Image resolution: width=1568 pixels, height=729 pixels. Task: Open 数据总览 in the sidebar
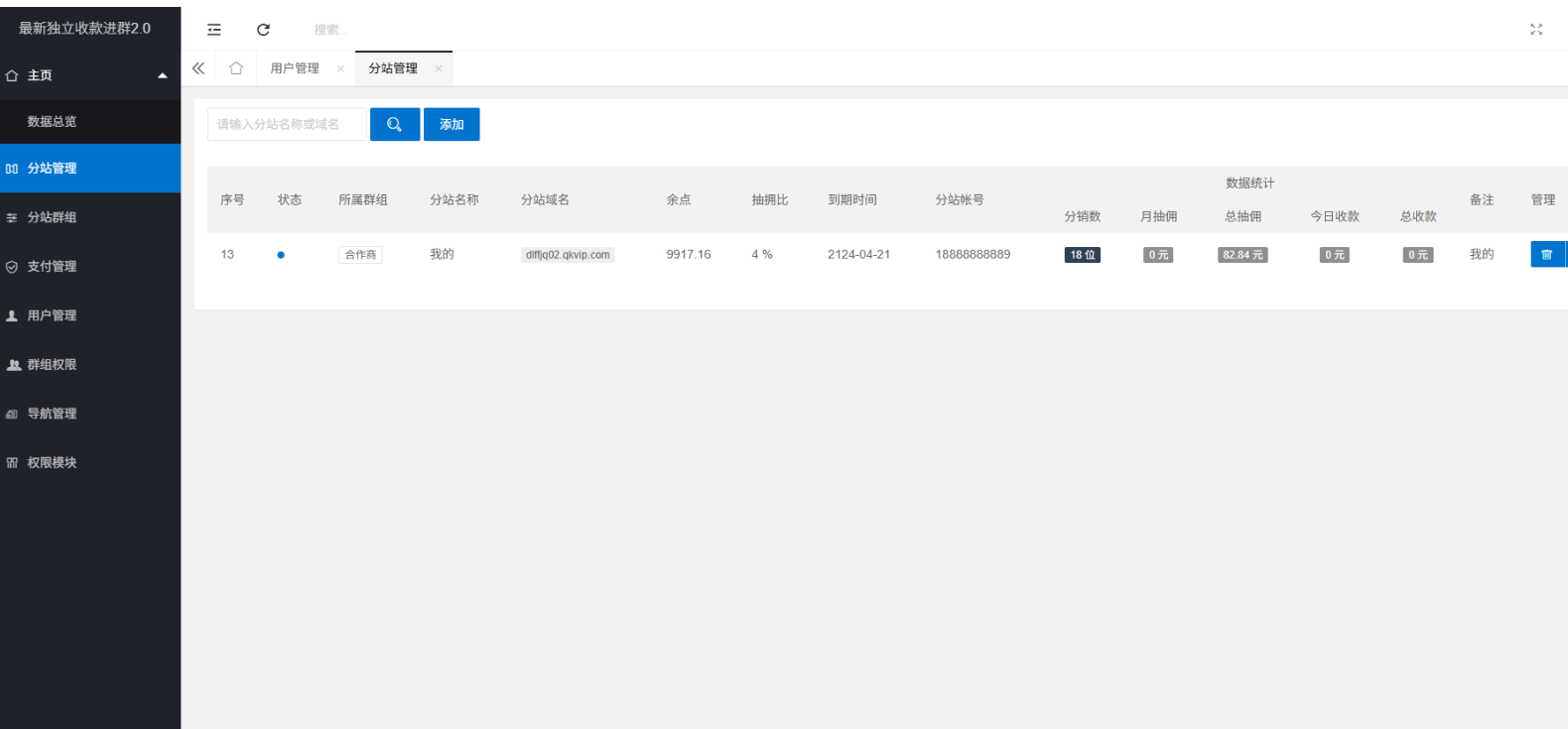click(x=90, y=121)
